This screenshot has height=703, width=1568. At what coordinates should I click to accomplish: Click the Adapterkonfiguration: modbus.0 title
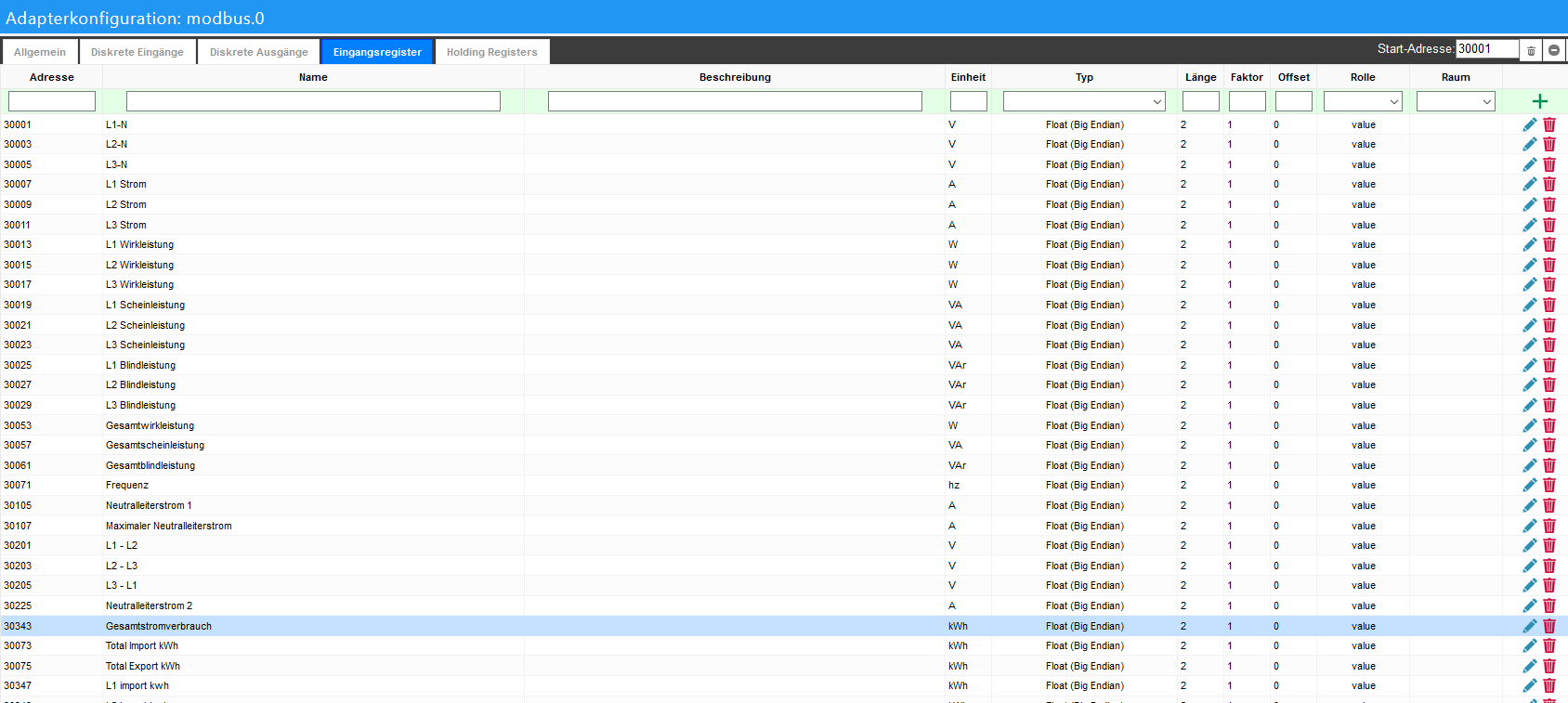click(x=135, y=18)
